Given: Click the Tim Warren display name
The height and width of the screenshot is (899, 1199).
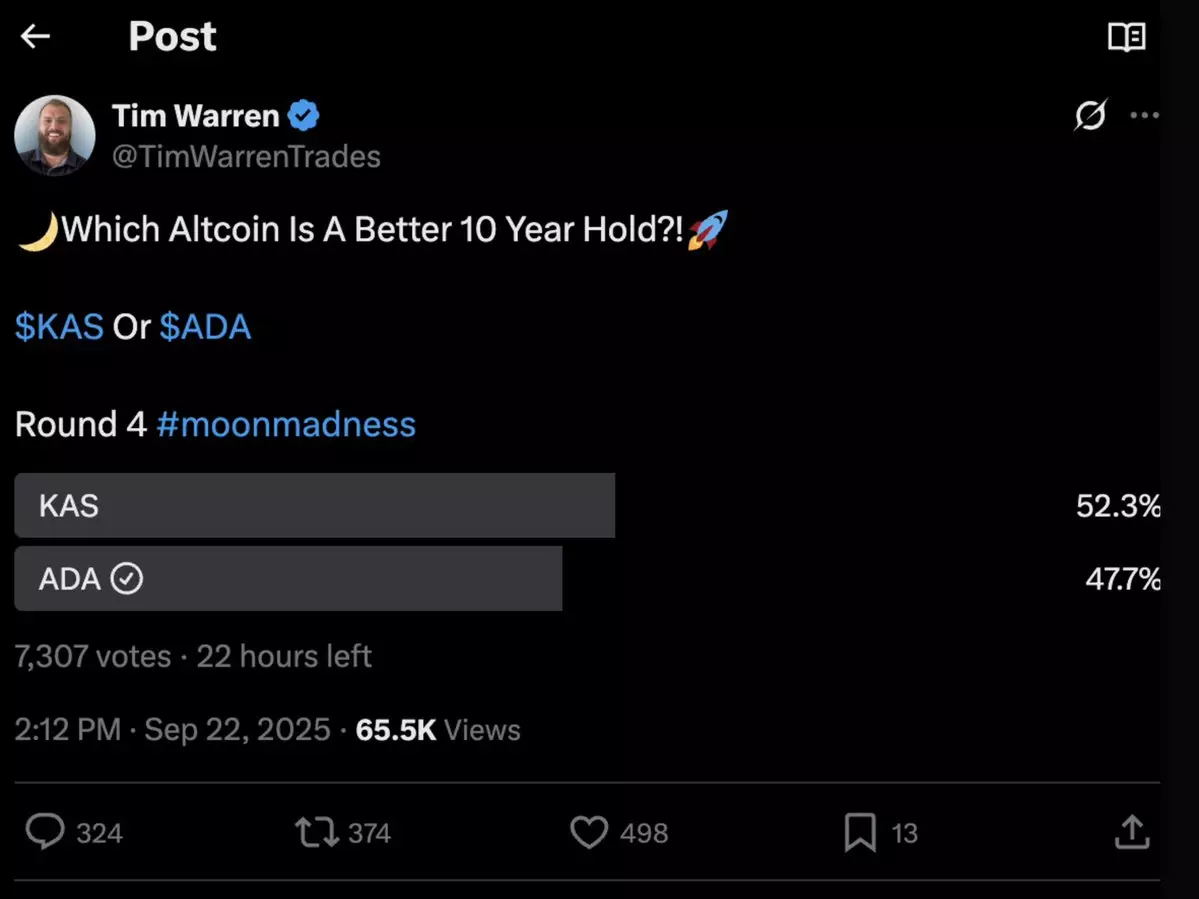Looking at the screenshot, I should 196,116.
